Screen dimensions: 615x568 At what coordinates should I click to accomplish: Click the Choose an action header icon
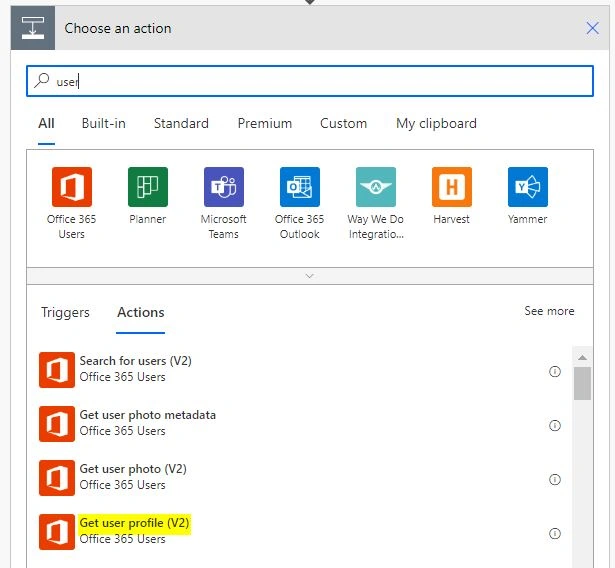(33, 28)
